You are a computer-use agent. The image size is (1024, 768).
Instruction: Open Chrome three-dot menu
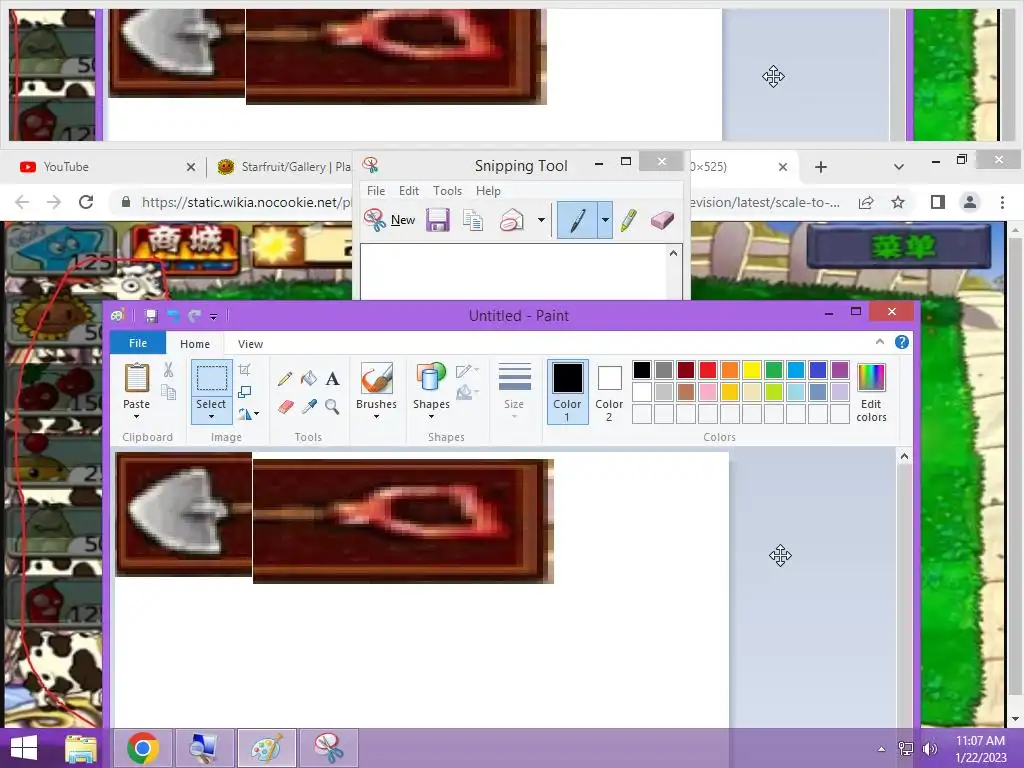[x=1002, y=202]
